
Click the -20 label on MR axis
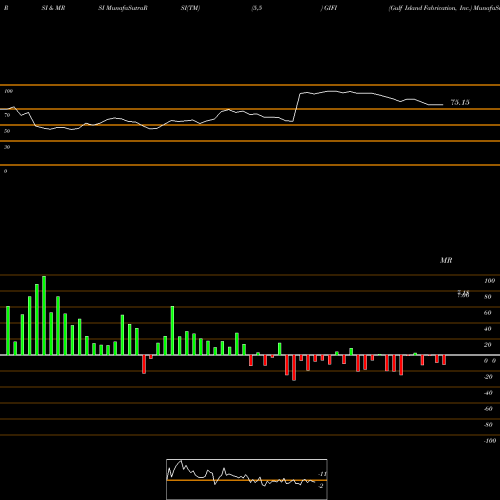pos(488,377)
